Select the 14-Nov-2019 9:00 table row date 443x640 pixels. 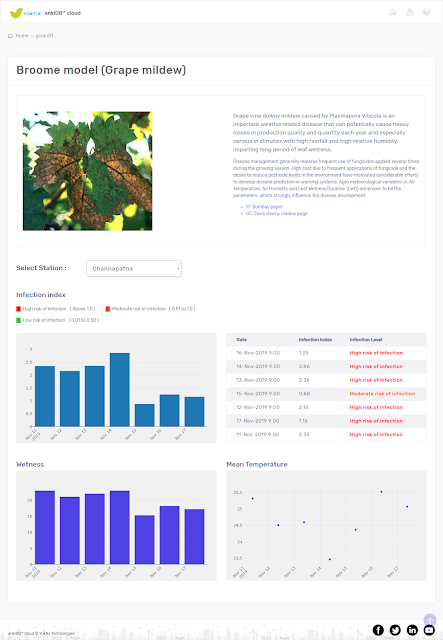(x=258, y=367)
